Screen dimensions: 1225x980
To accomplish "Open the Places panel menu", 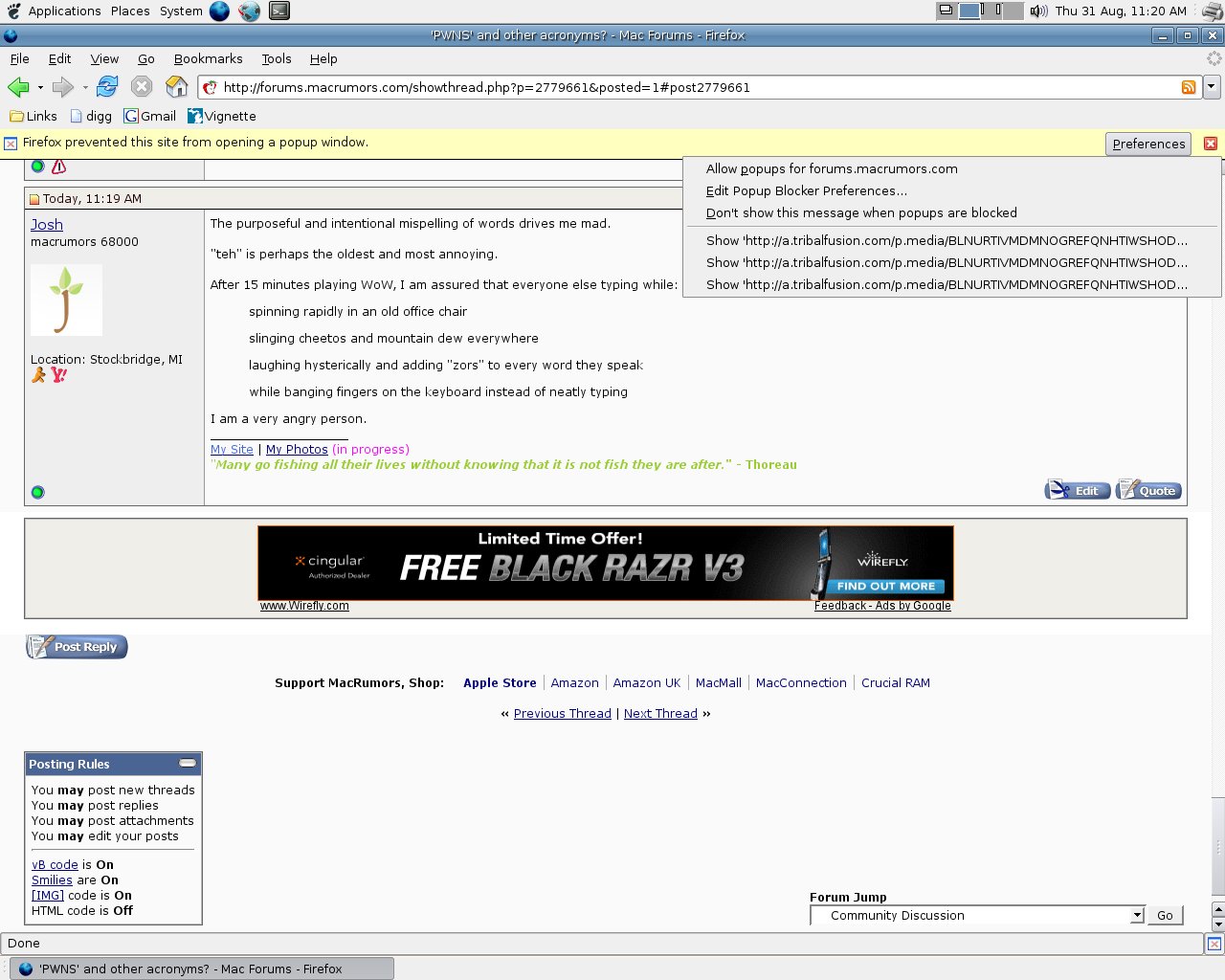I will [x=130, y=11].
